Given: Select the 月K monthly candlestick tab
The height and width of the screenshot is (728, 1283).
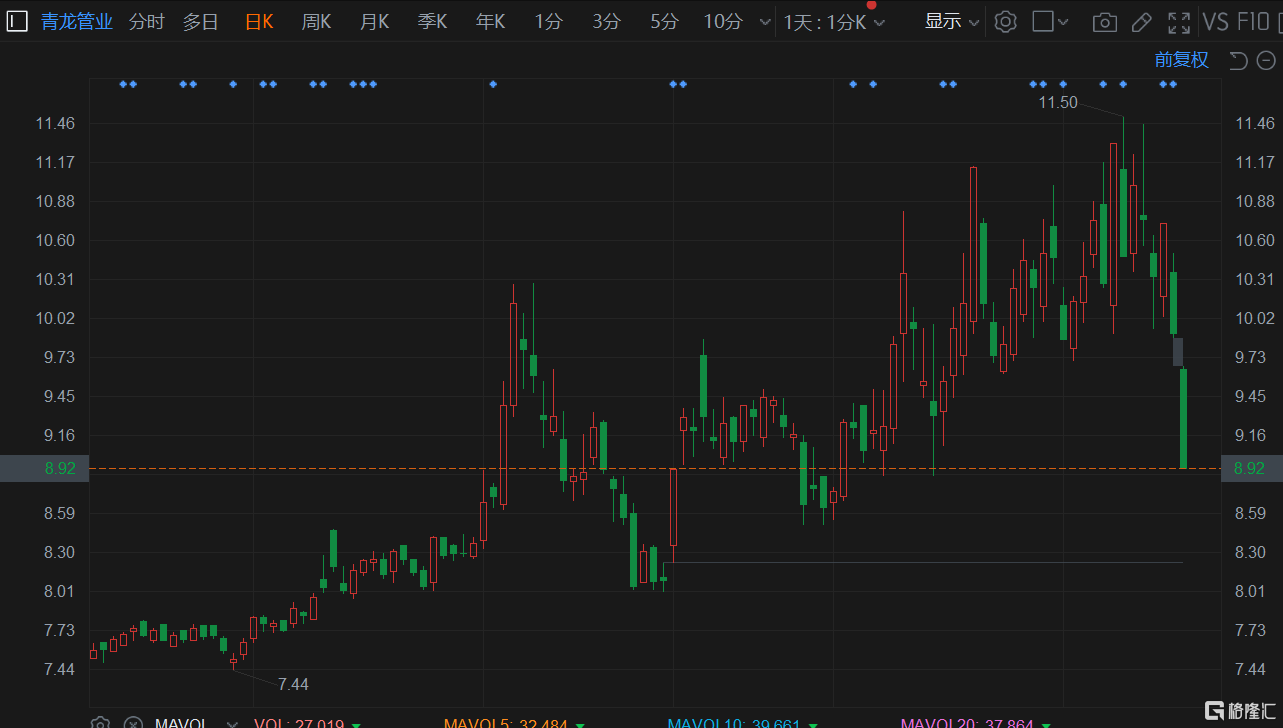Looking at the screenshot, I should click(374, 21).
